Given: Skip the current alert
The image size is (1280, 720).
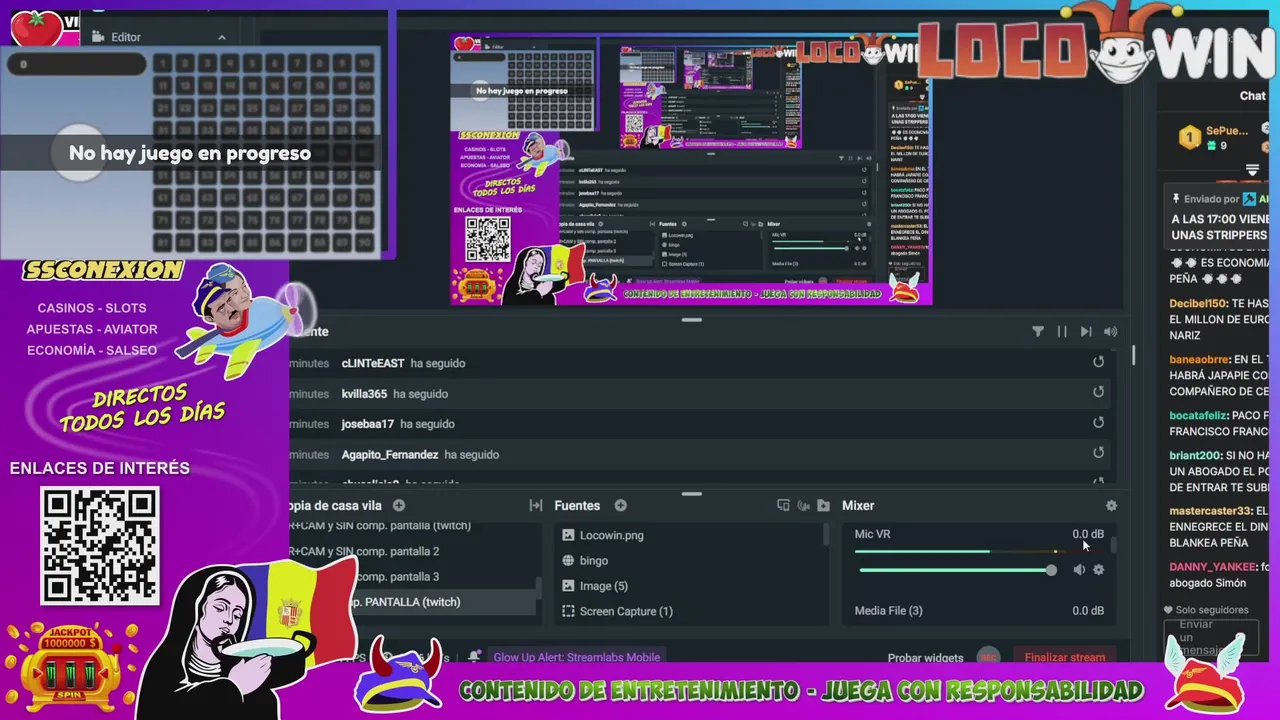Looking at the screenshot, I should pos(1086,332).
